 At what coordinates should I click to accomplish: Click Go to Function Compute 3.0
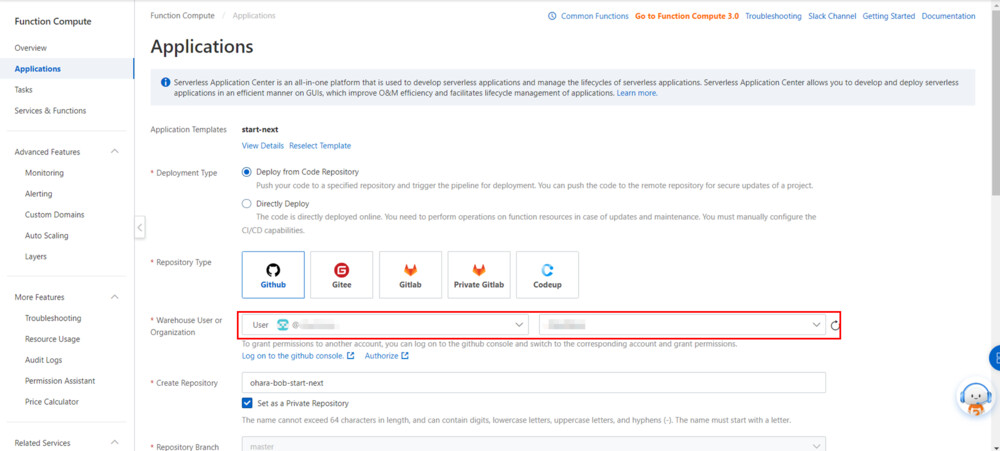click(x=687, y=16)
